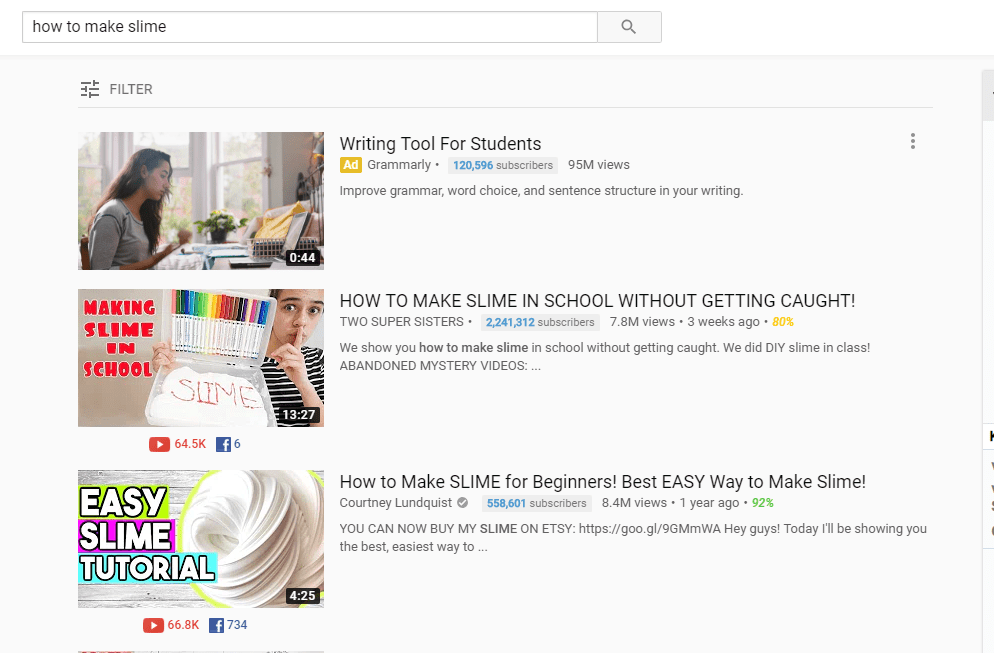Expand the FILTER options
The width and height of the screenshot is (994, 653).
tap(131, 89)
